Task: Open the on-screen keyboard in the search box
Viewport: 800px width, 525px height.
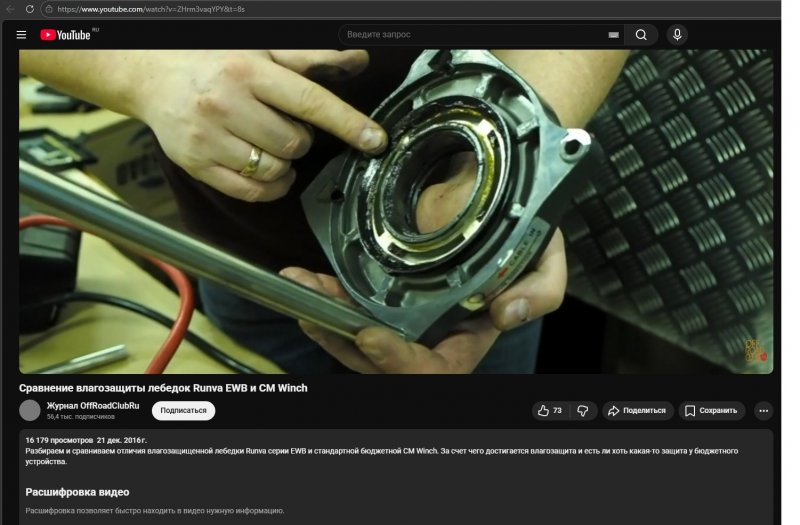Action: tap(612, 35)
